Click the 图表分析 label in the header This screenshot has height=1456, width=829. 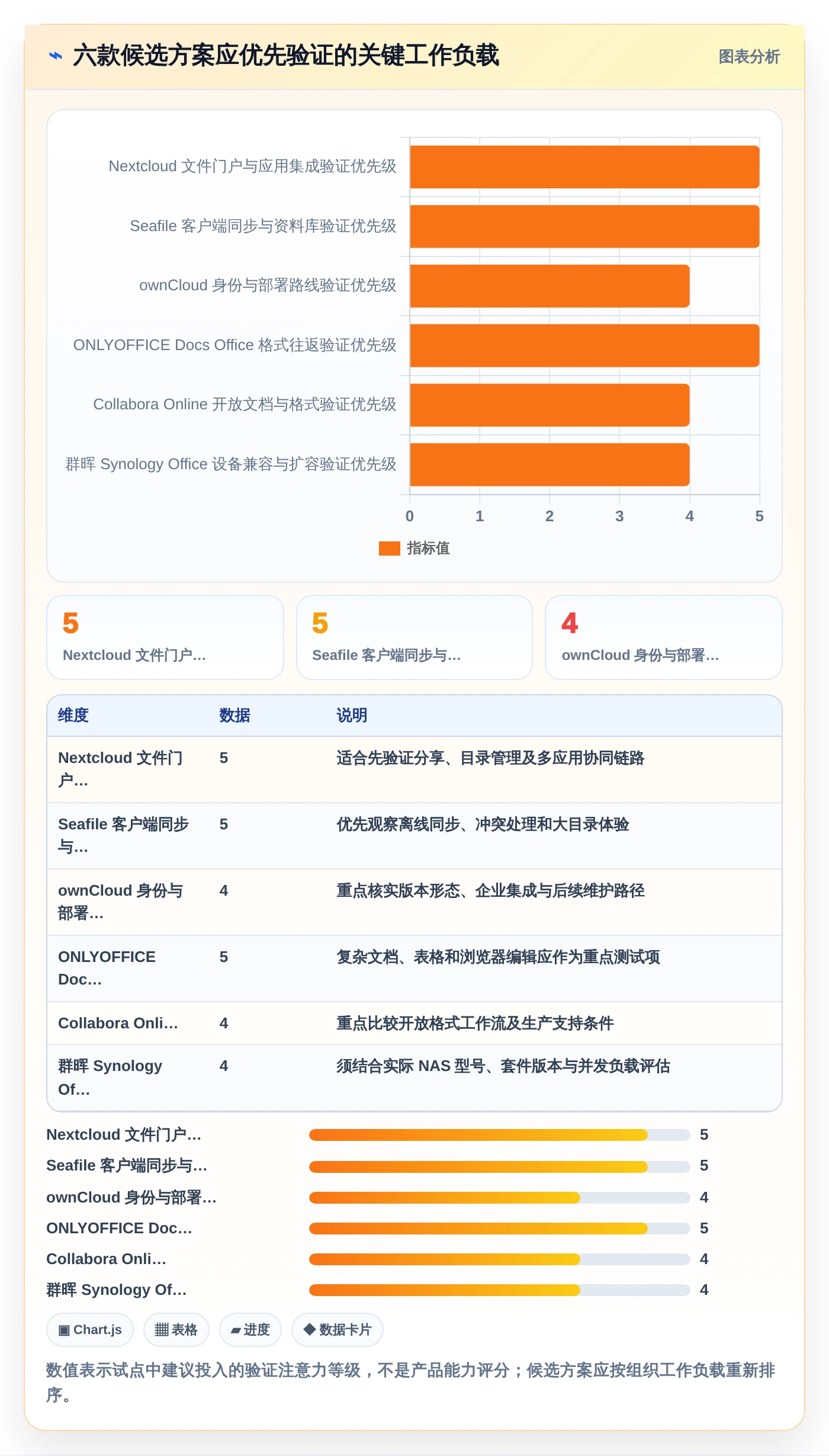[x=749, y=57]
